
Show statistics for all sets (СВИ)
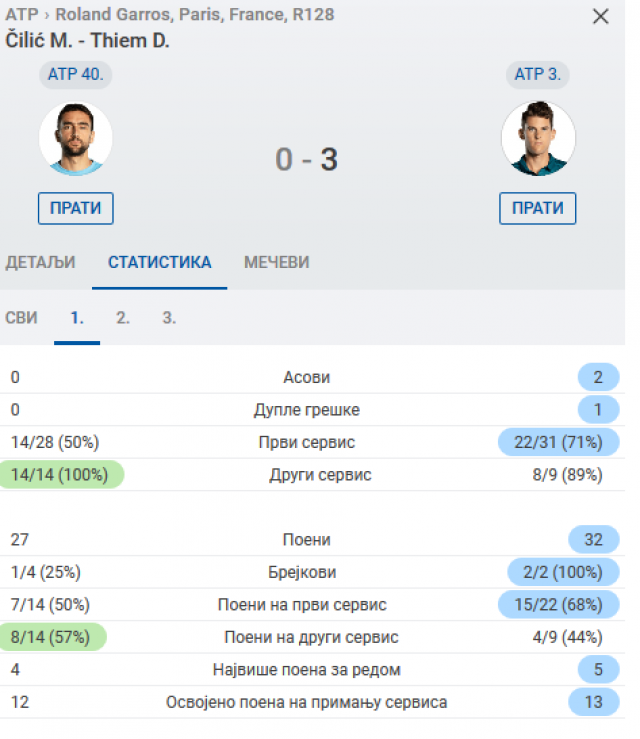click(x=22, y=318)
